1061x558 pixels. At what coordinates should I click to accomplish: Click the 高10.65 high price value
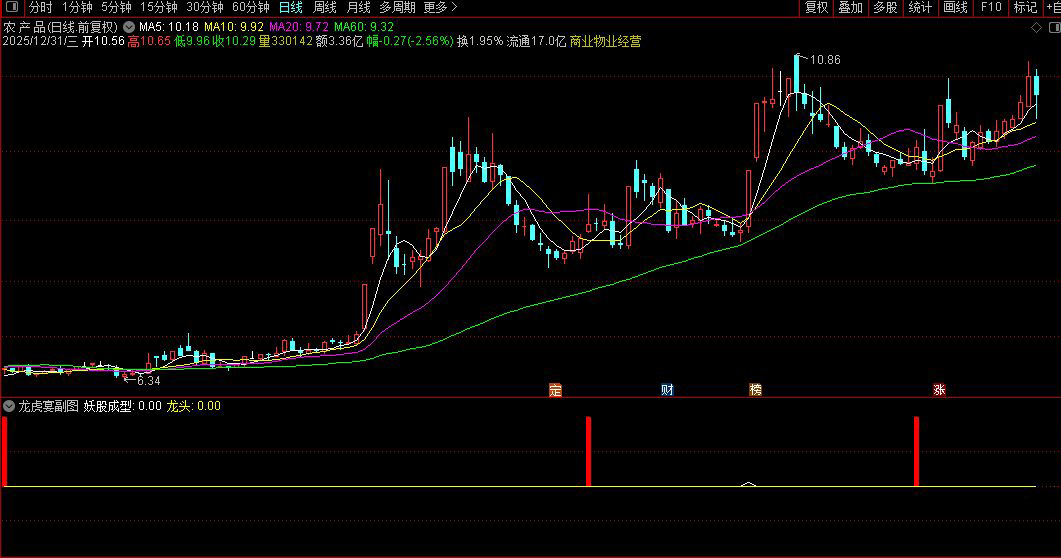[149, 41]
